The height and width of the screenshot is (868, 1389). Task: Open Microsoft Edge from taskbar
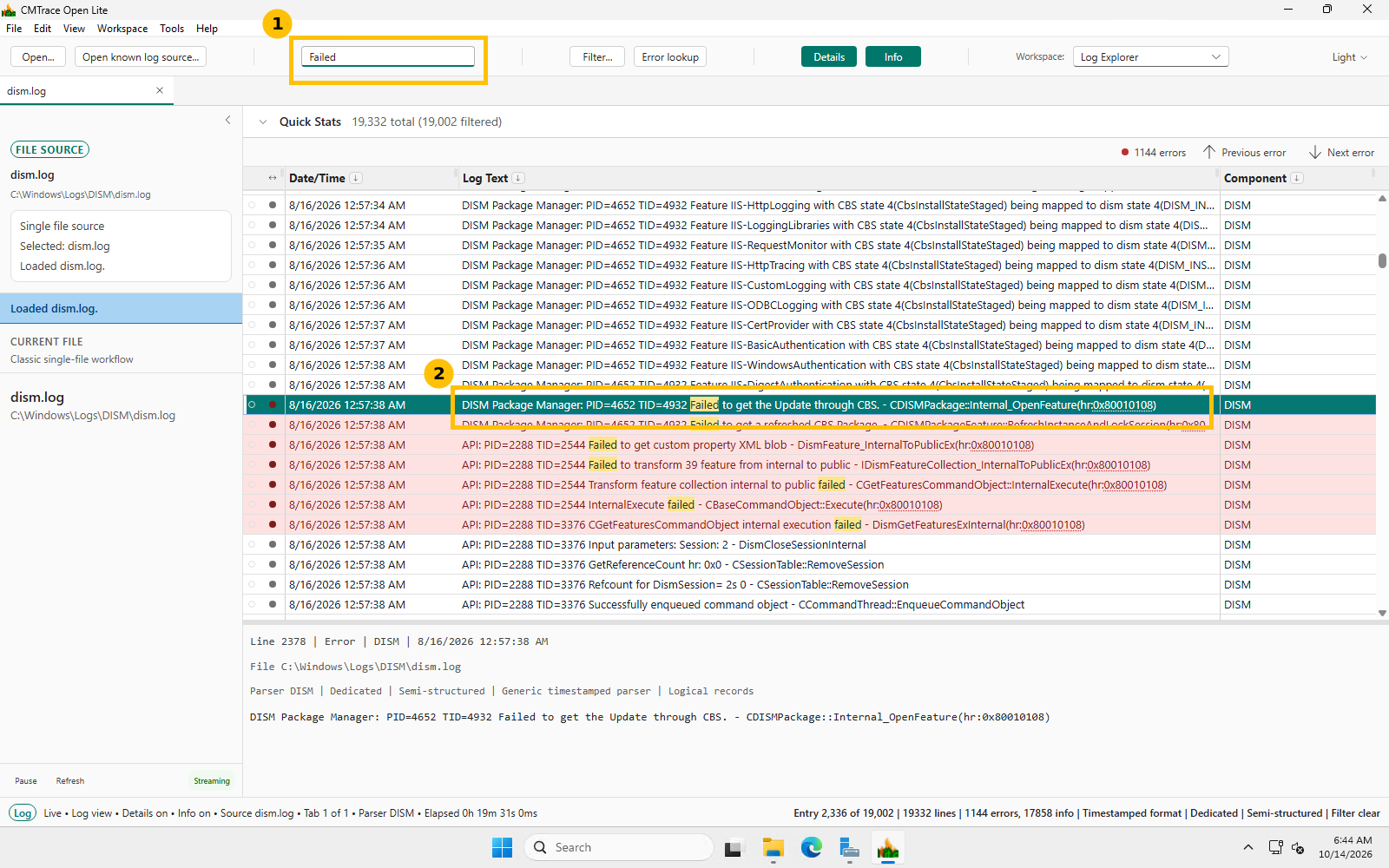[x=811, y=847]
